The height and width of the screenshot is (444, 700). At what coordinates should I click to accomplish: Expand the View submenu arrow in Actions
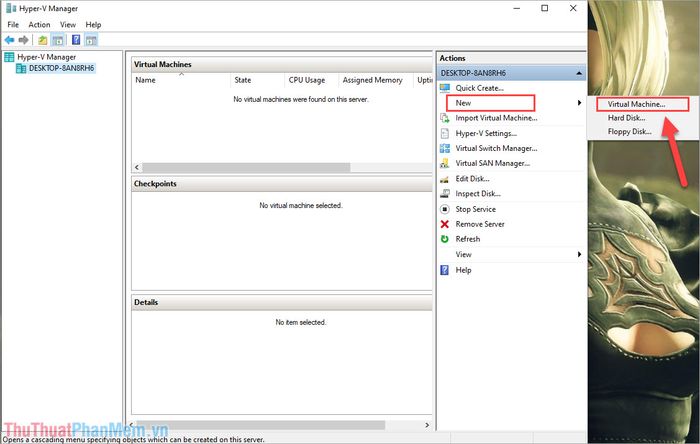point(579,254)
